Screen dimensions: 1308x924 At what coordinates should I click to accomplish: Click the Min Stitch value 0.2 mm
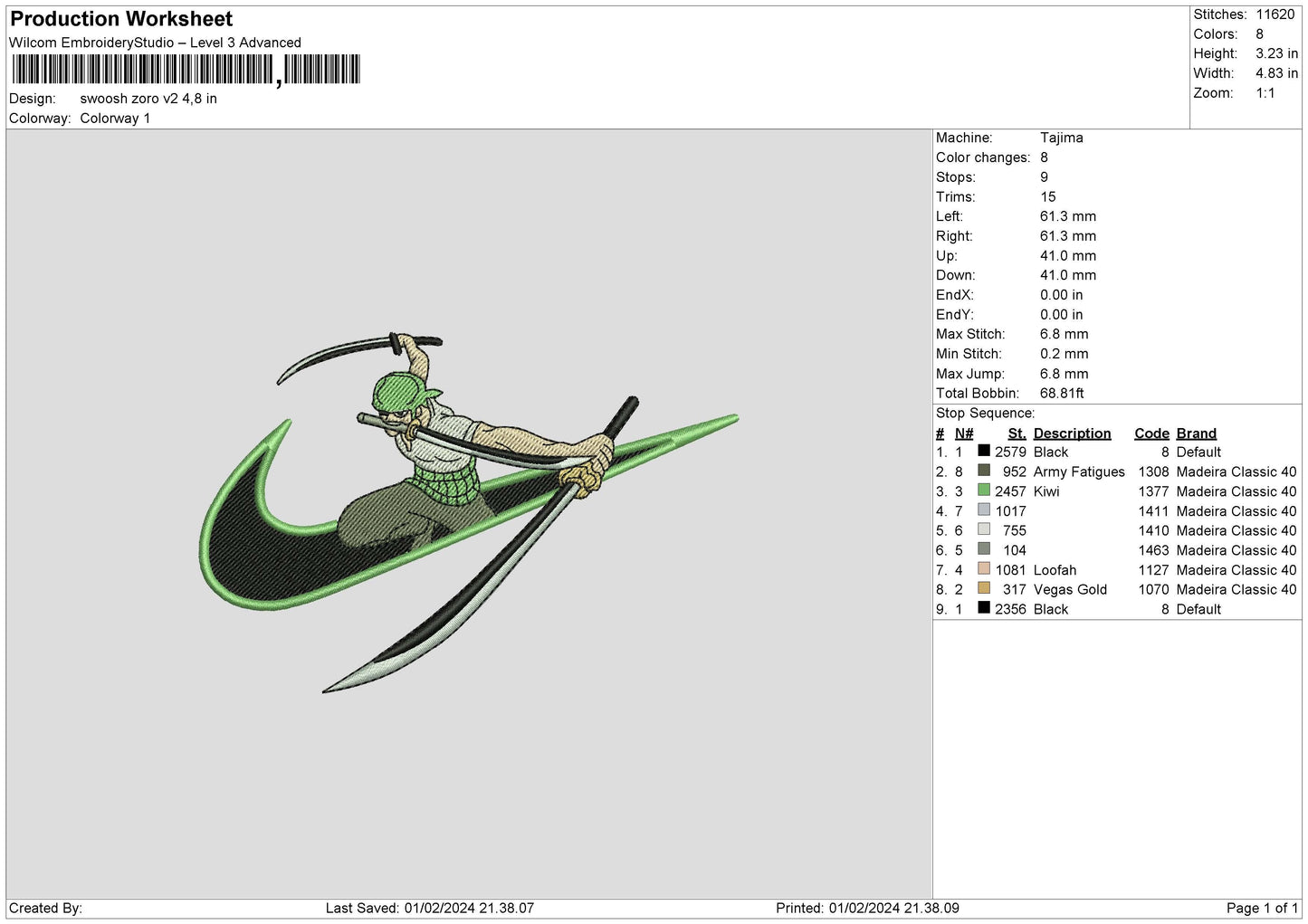coord(1065,354)
